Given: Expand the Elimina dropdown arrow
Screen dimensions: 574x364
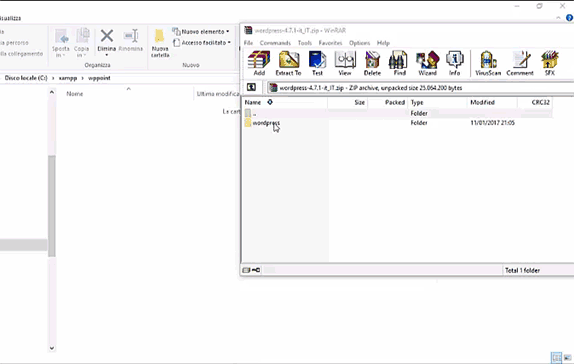Looking at the screenshot, I should pyautogui.click(x=107, y=55).
